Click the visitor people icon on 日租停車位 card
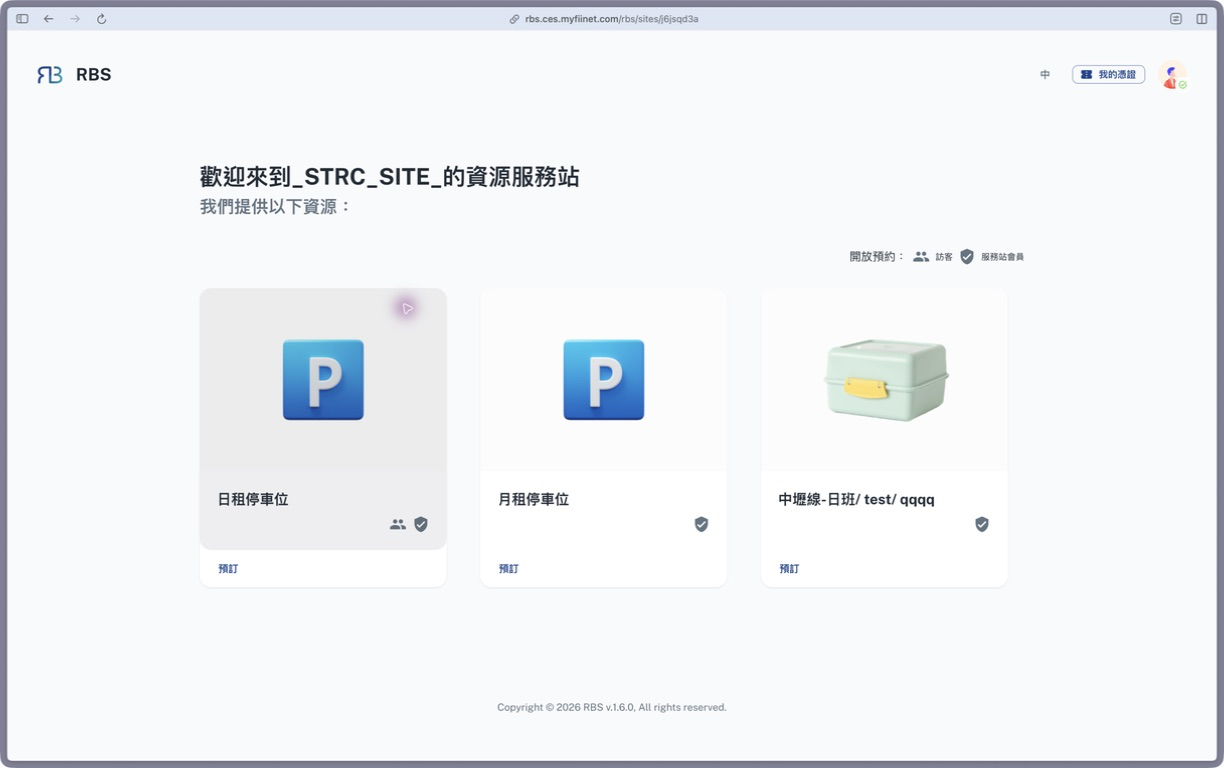 [398, 524]
